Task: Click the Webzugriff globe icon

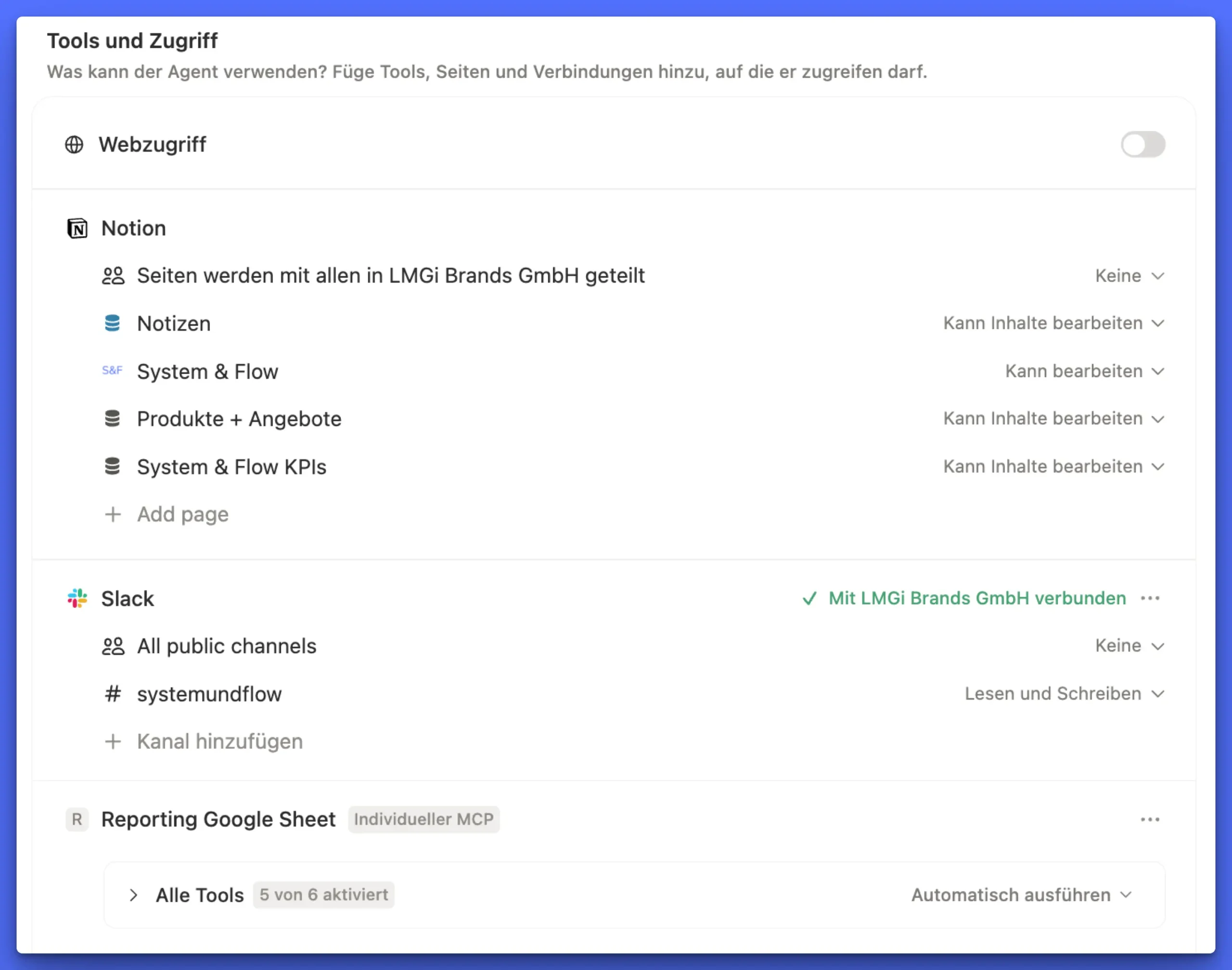Action: point(74,145)
